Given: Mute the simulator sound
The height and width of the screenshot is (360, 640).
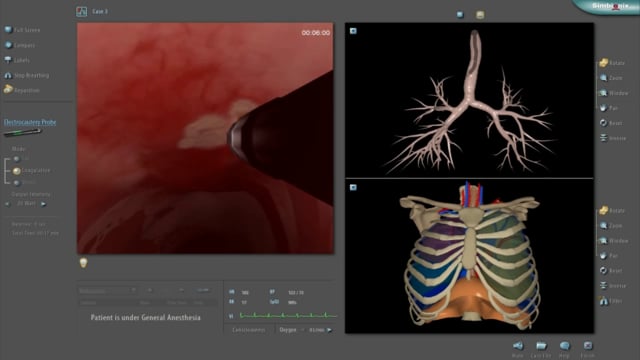Looking at the screenshot, I should tap(518, 349).
